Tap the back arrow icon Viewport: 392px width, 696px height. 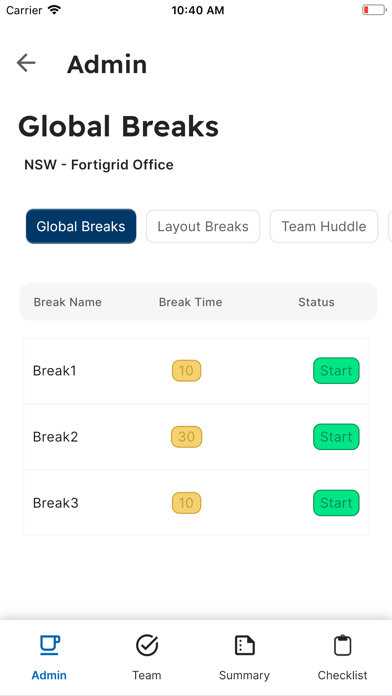pyautogui.click(x=26, y=63)
